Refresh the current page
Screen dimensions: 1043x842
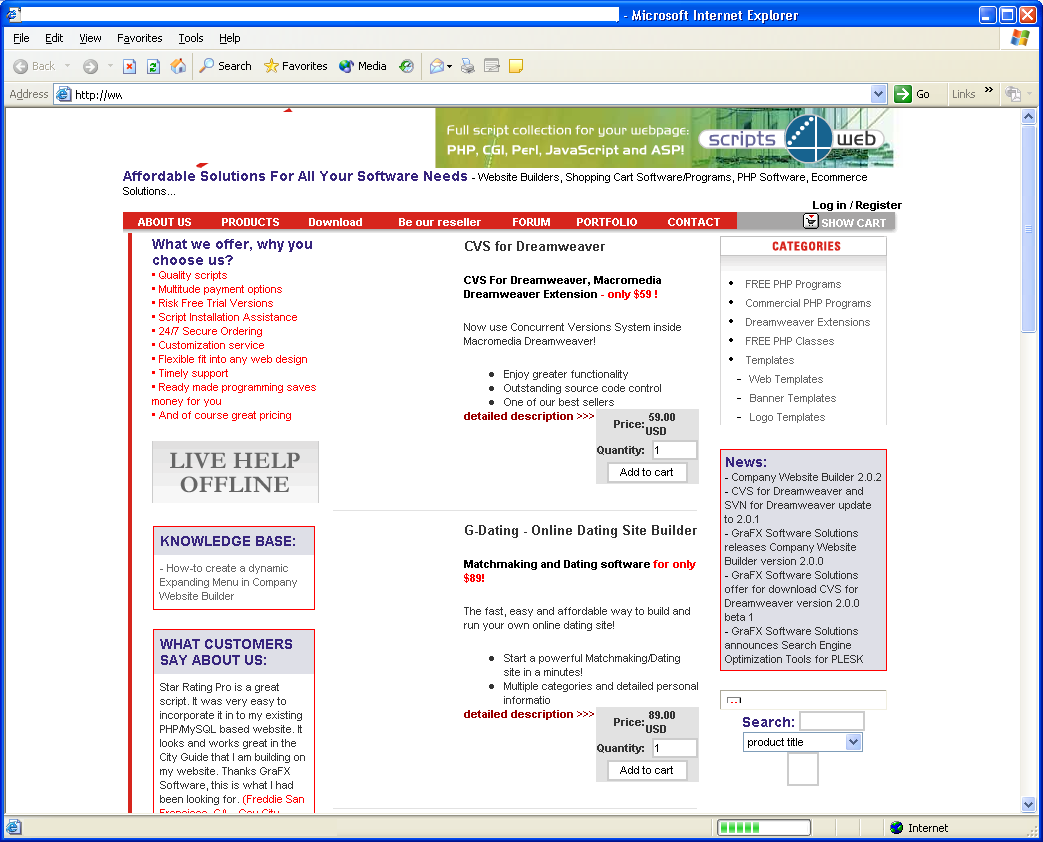pyautogui.click(x=153, y=66)
